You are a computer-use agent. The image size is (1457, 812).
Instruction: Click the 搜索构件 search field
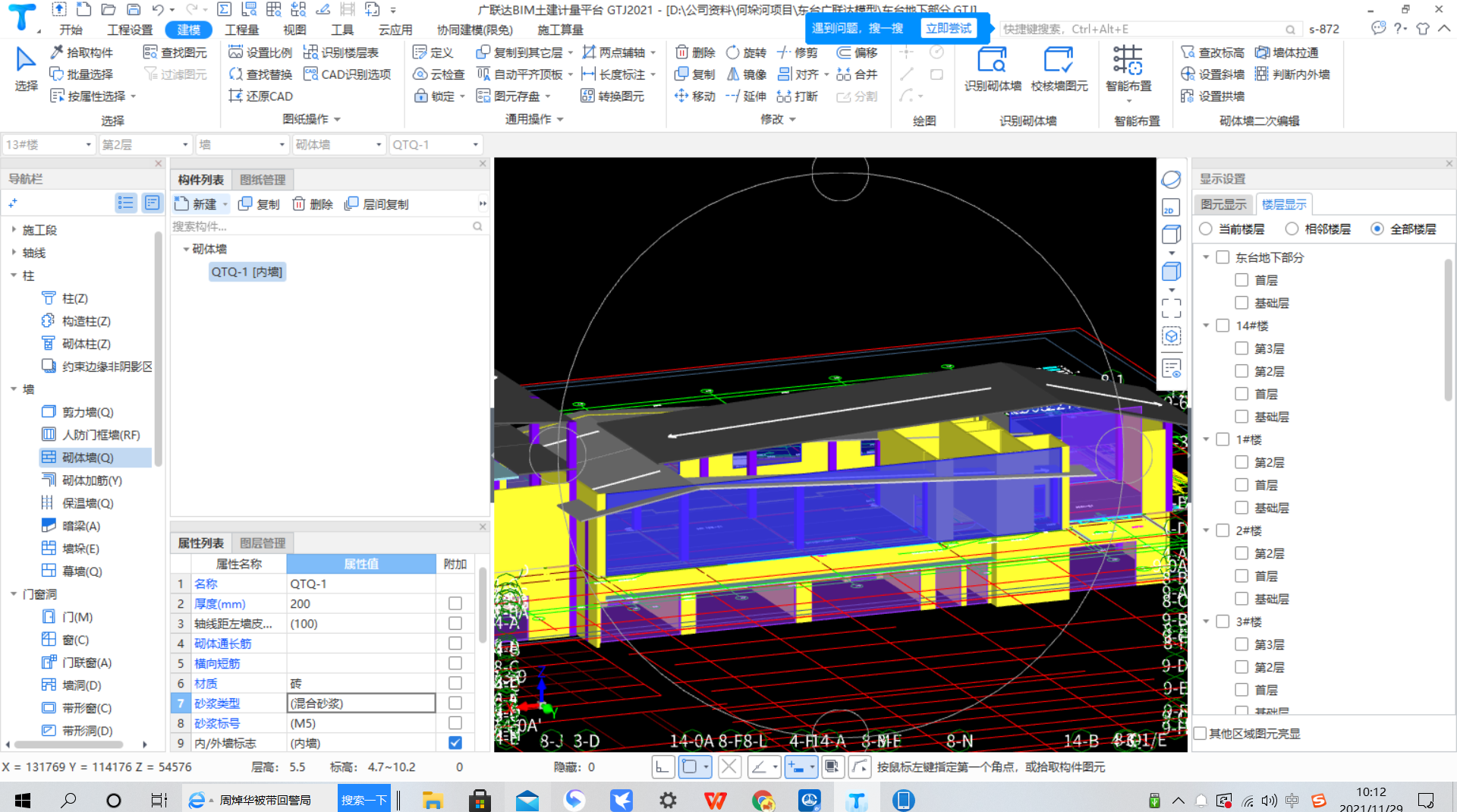(329, 226)
